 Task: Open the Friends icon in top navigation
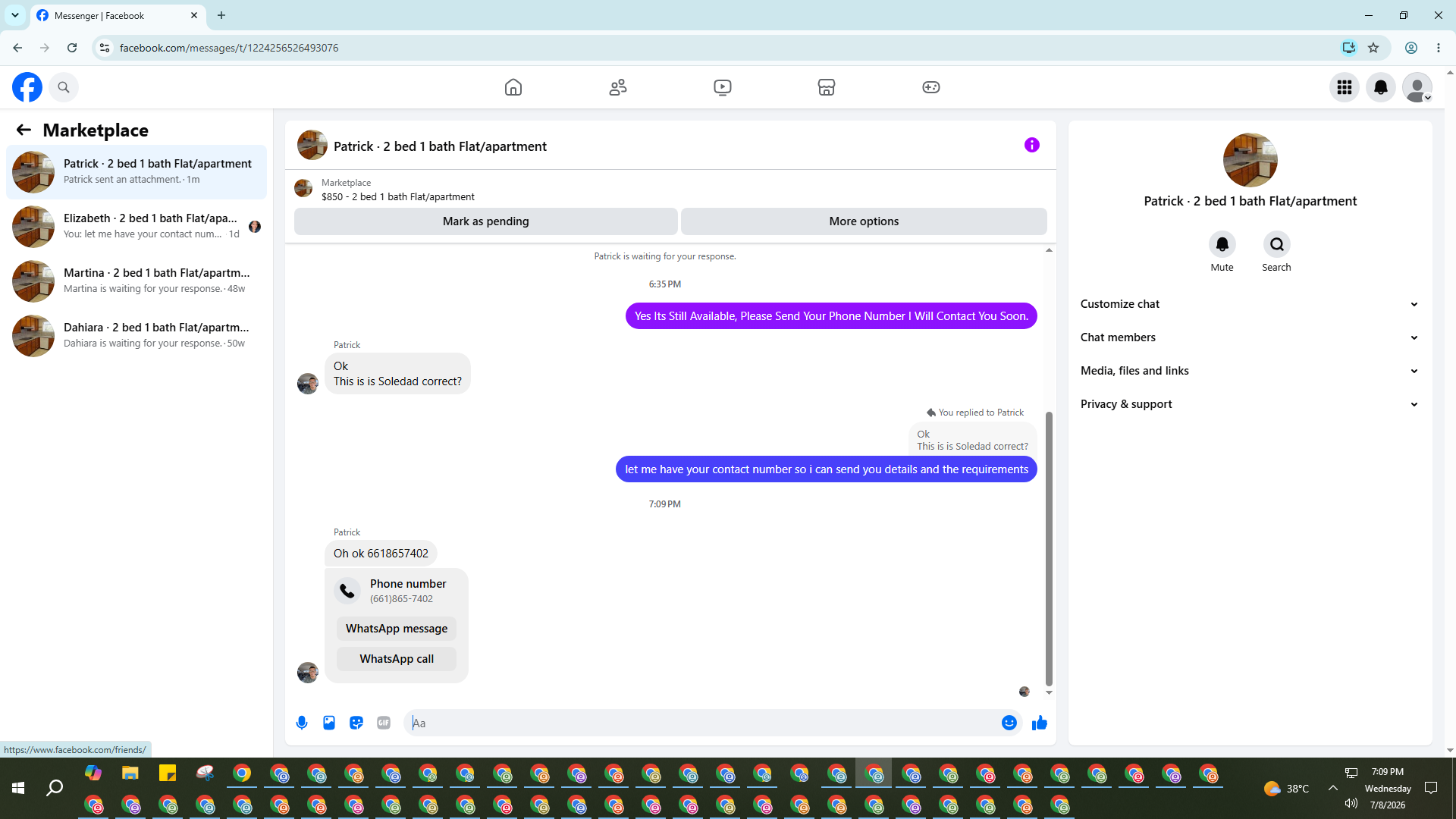click(x=618, y=87)
